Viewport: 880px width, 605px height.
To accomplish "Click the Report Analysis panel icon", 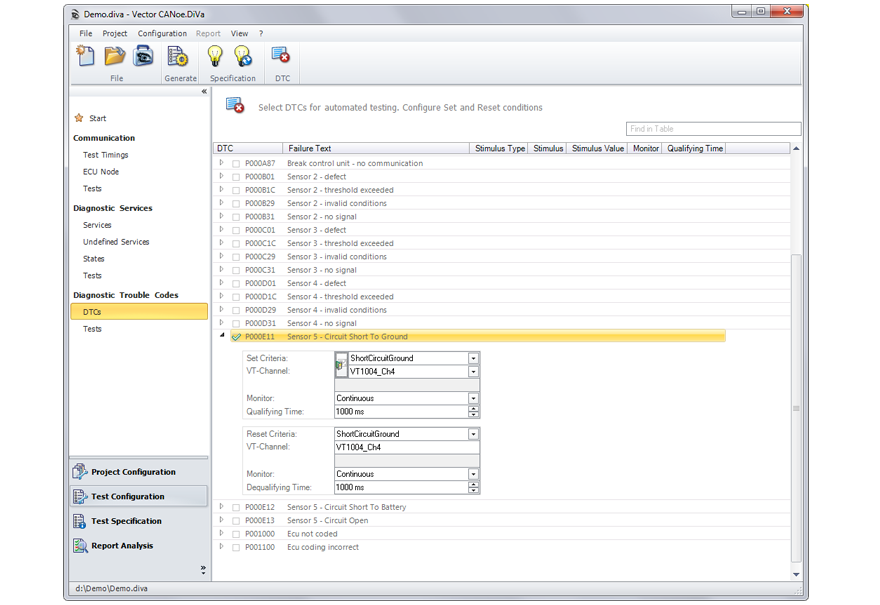I will tap(80, 546).
